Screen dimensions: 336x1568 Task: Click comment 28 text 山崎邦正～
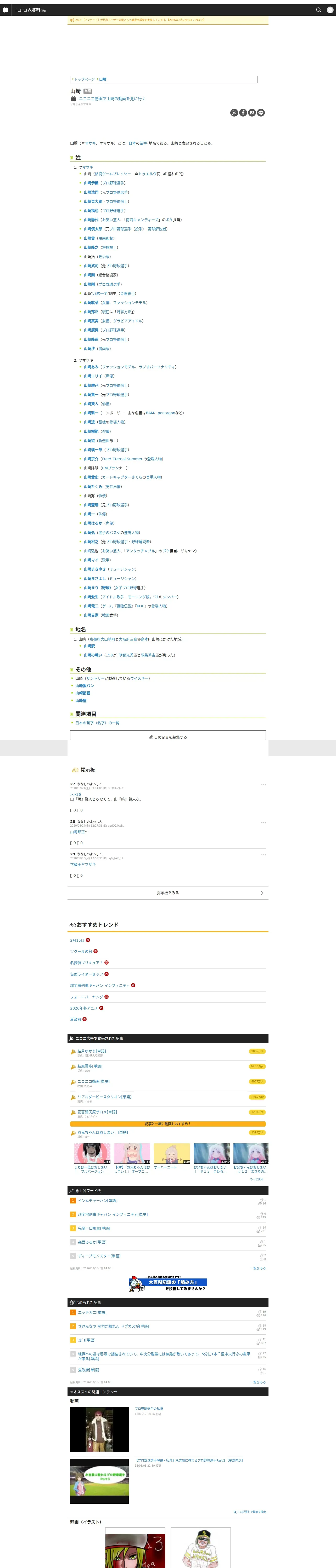point(79,832)
